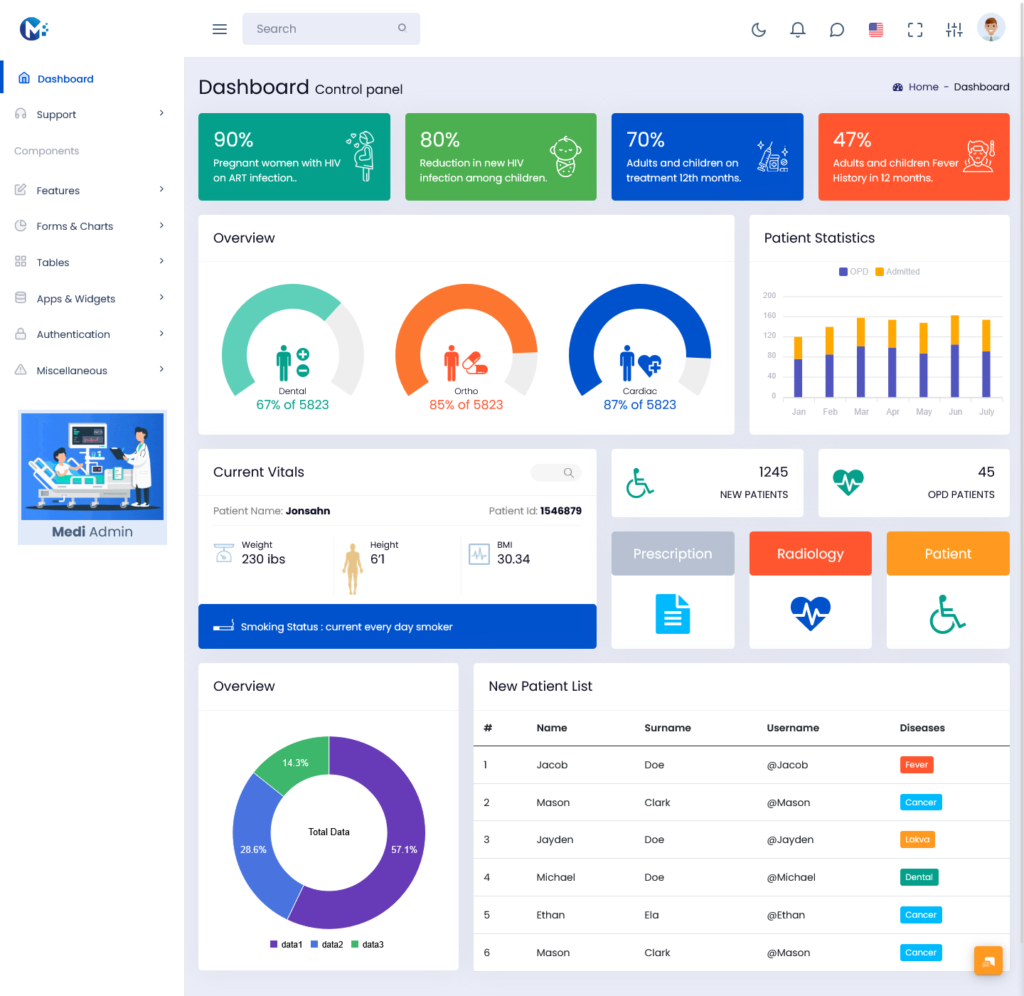Open the Dashboard item in the sidebar
Image resolution: width=1024 pixels, height=996 pixels.
tap(65, 79)
